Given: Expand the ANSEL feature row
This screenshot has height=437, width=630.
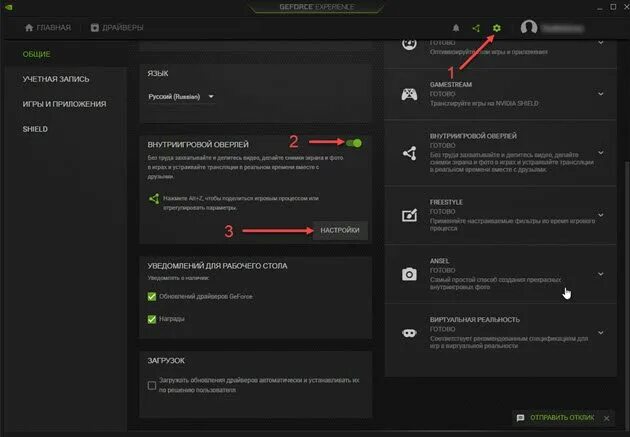Looking at the screenshot, I should 601,274.
